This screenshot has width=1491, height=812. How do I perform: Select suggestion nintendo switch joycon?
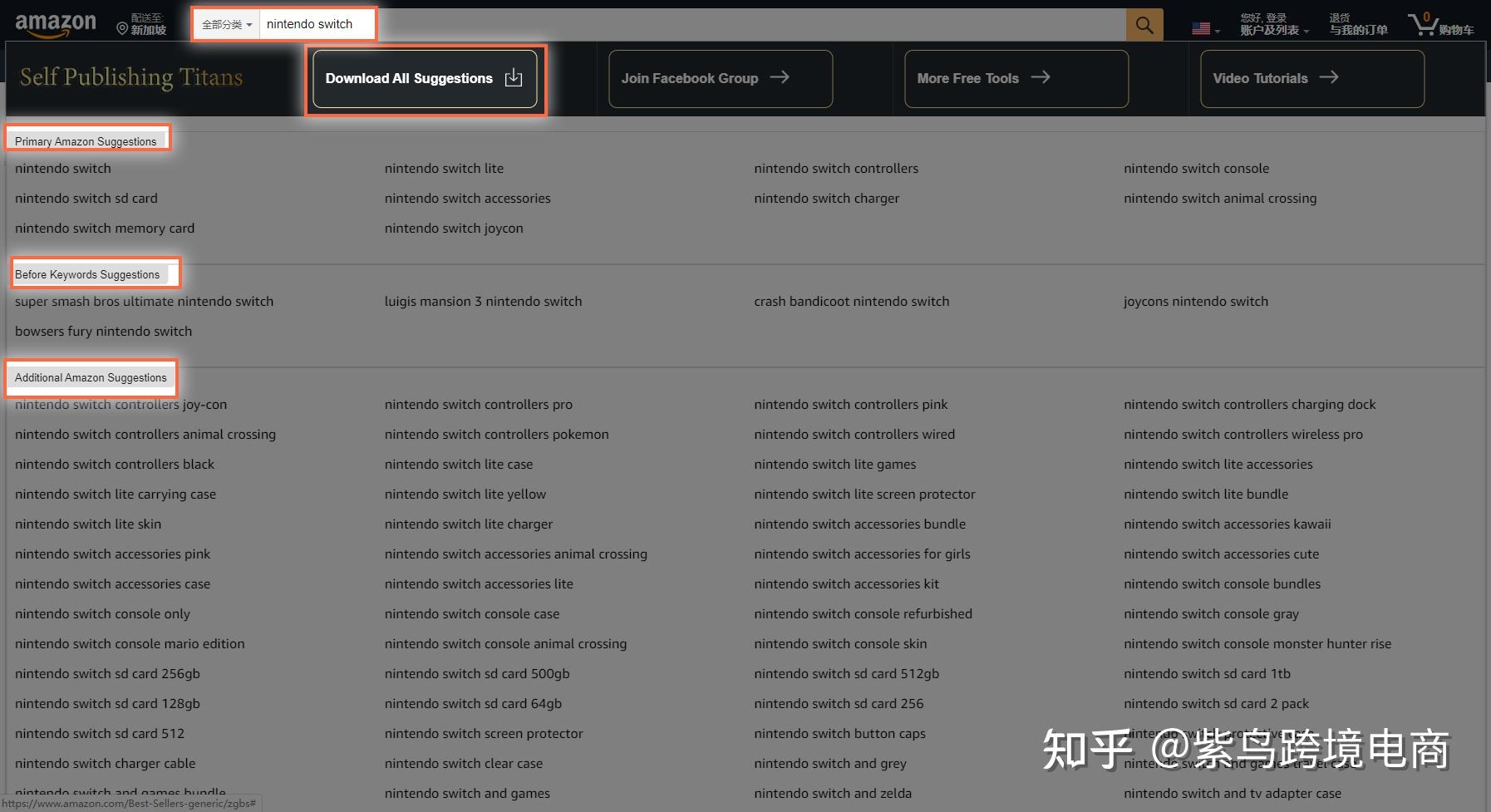pos(454,228)
